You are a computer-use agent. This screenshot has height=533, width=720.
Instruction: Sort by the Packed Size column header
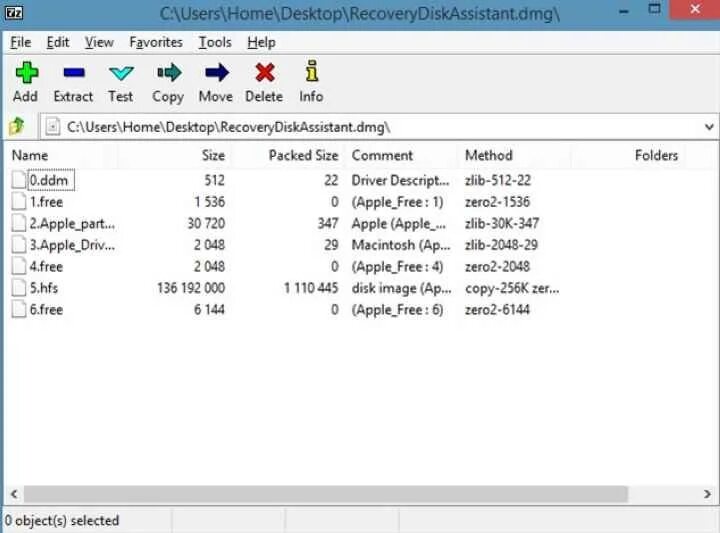pyautogui.click(x=304, y=155)
